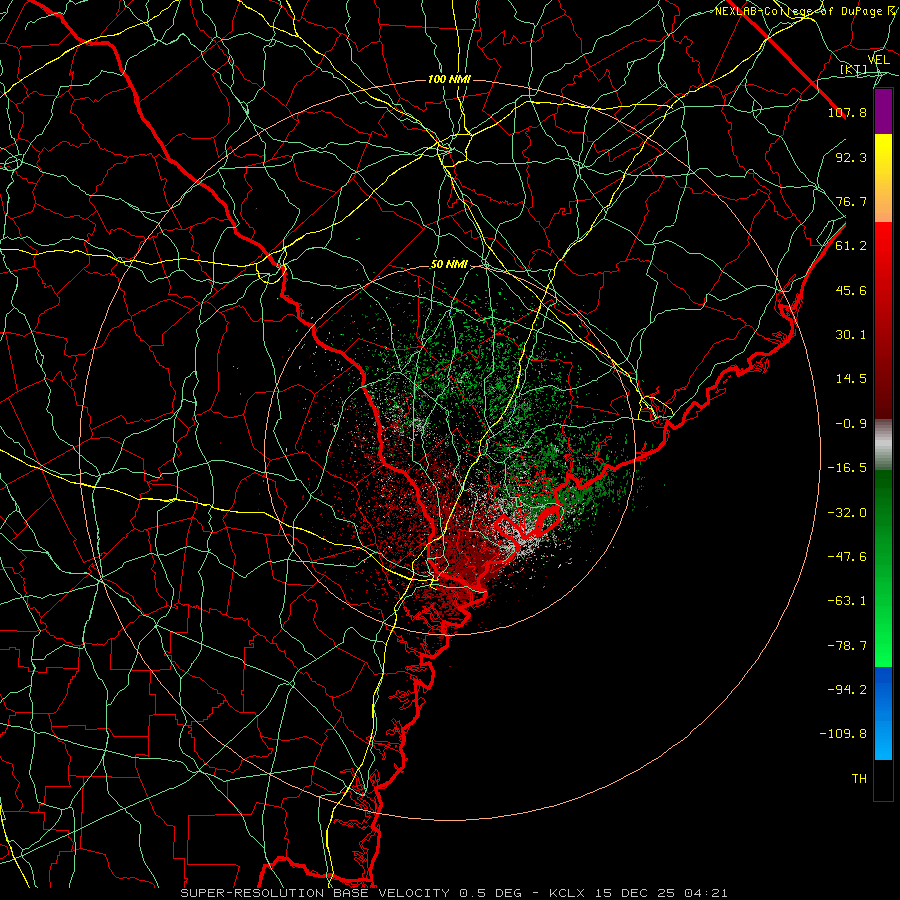Click the 92.3 velocity scale value
900x900 pixels.
(x=851, y=157)
